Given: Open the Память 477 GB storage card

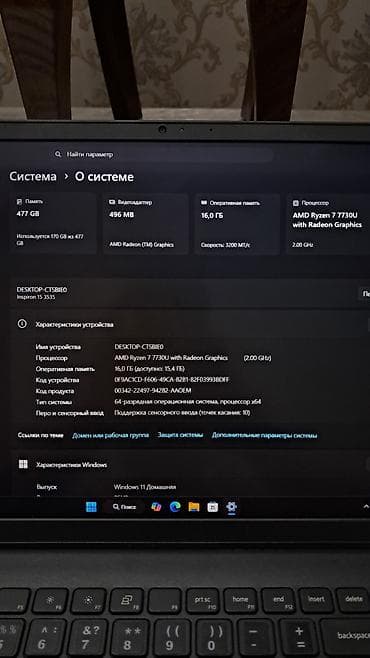Looking at the screenshot, I should 54,224.
